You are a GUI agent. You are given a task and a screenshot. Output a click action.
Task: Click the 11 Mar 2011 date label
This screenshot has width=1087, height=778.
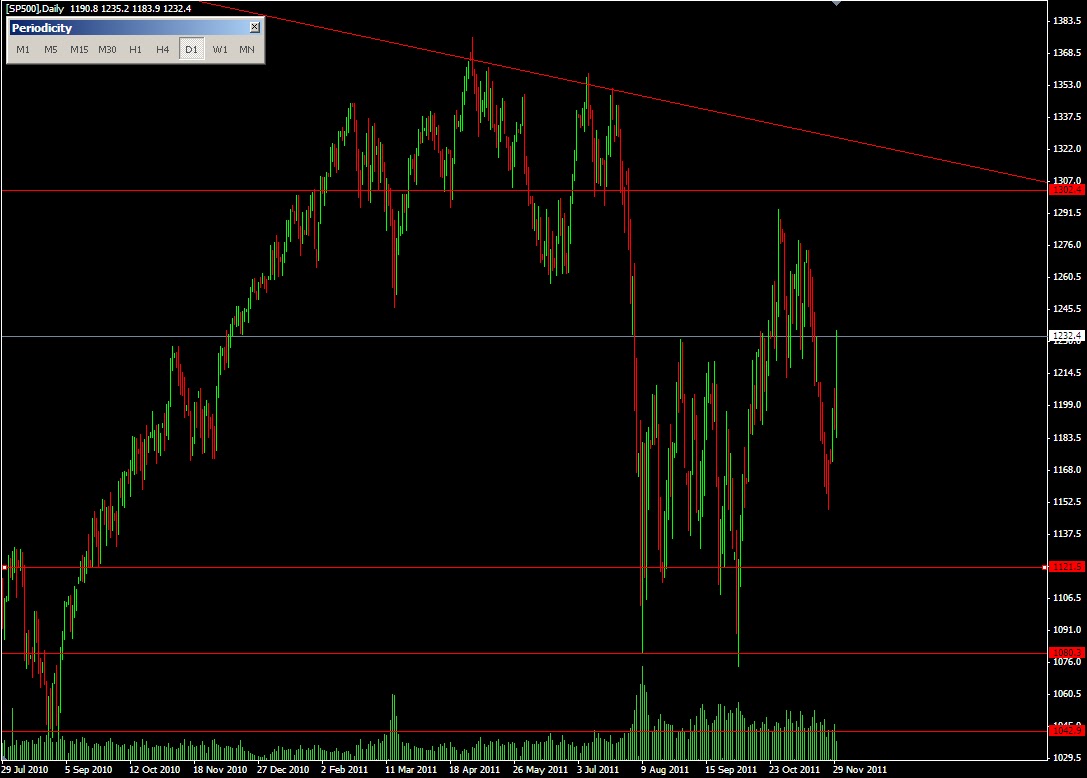[x=411, y=769]
